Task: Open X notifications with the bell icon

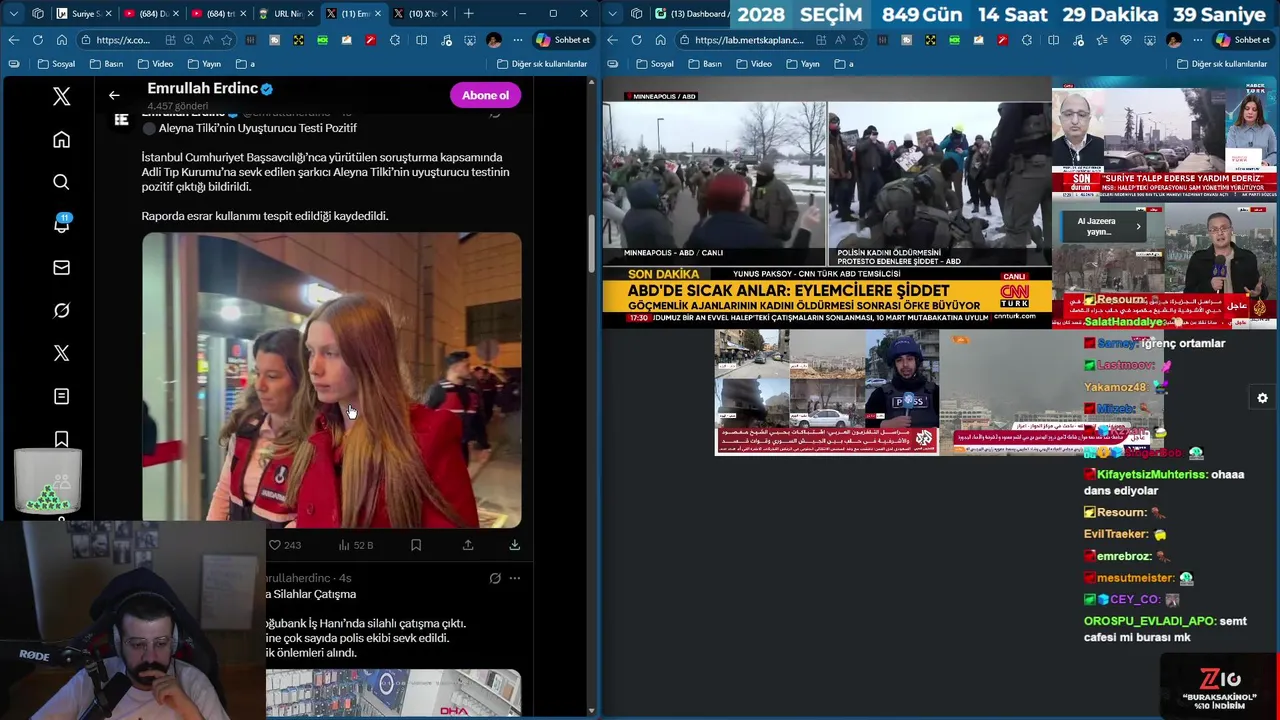Action: [61, 224]
